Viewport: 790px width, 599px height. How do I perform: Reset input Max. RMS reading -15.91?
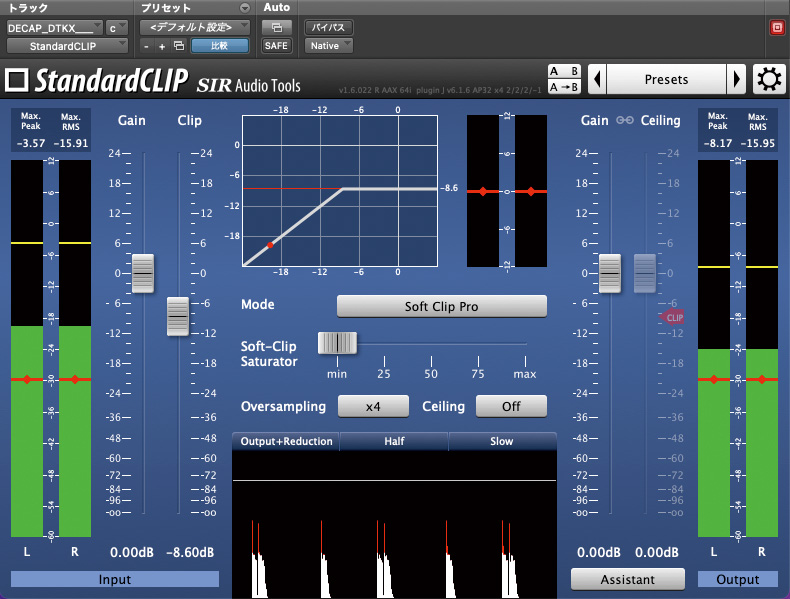(71, 143)
